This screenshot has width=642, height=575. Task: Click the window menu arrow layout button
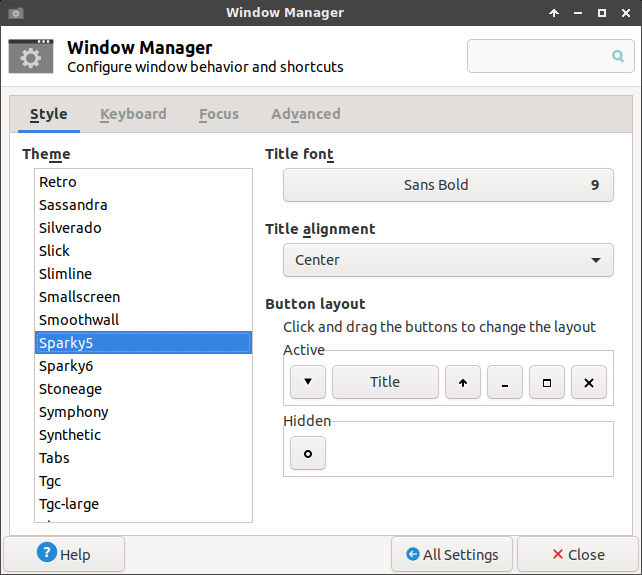pyautogui.click(x=308, y=382)
